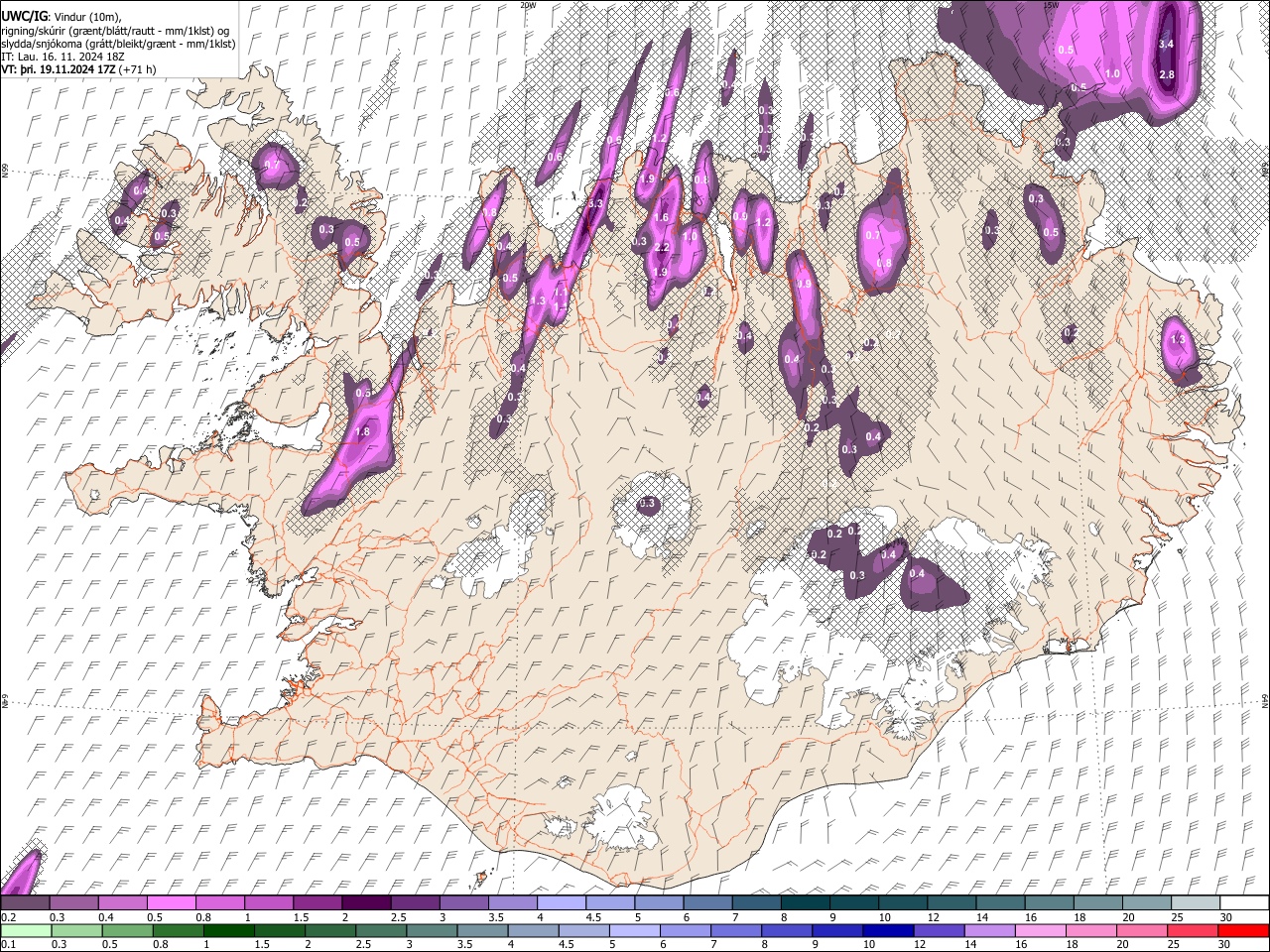Click the 'UWC/IG: Vindur (10m),' title line

tap(63, 17)
